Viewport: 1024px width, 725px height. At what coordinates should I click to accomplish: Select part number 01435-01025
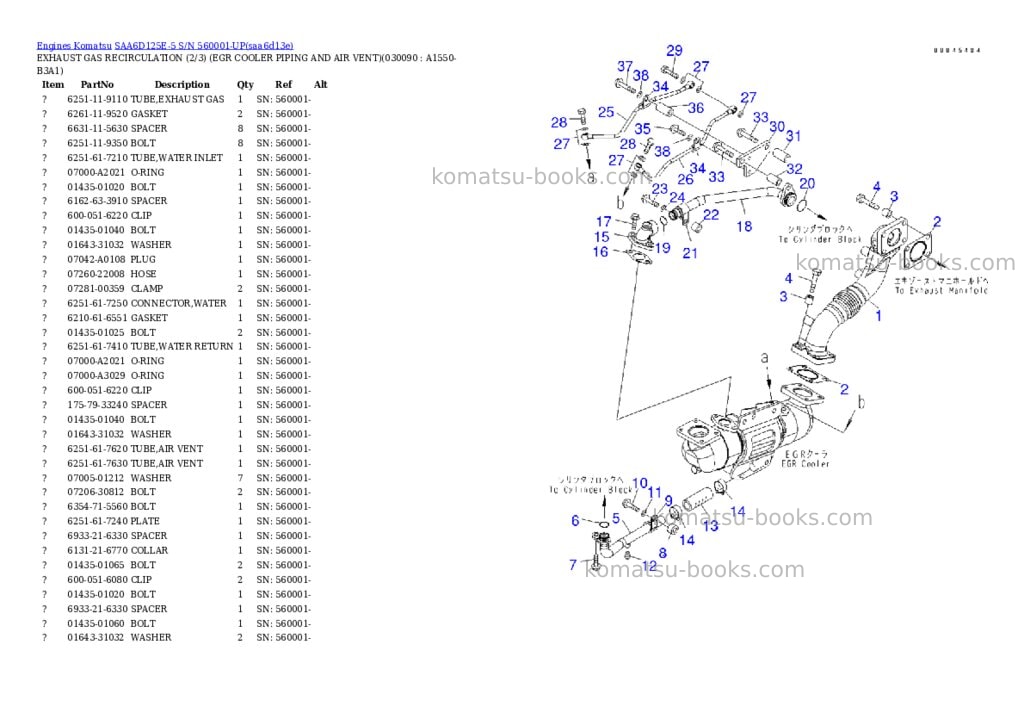pos(96,332)
